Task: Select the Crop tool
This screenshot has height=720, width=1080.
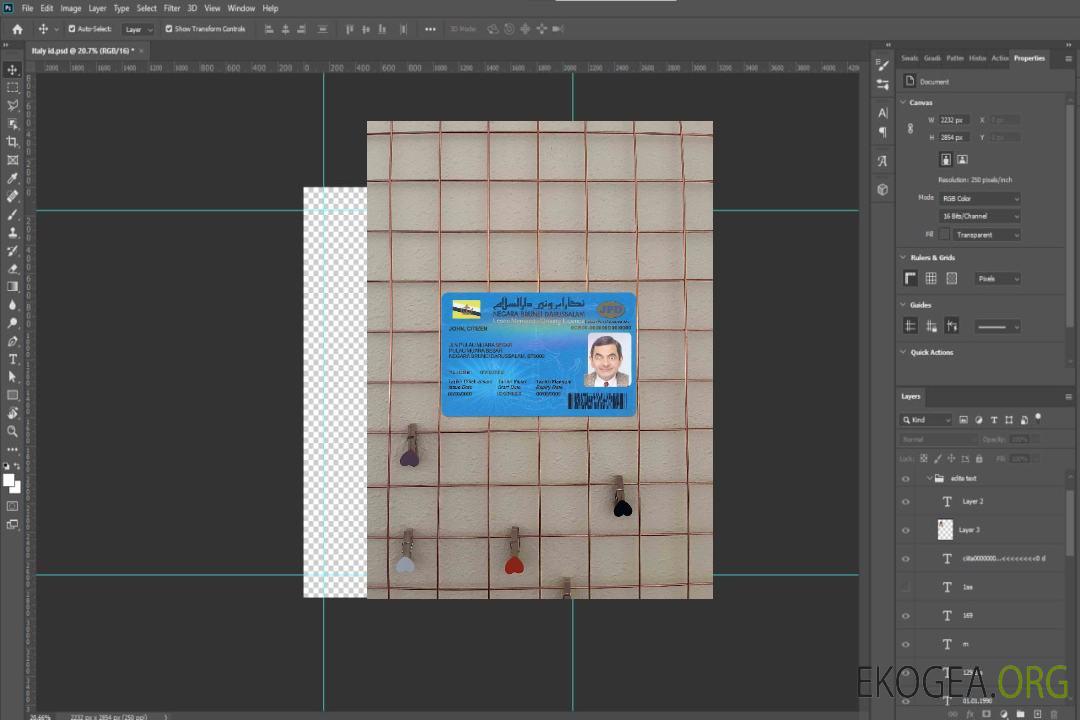Action: click(x=13, y=142)
